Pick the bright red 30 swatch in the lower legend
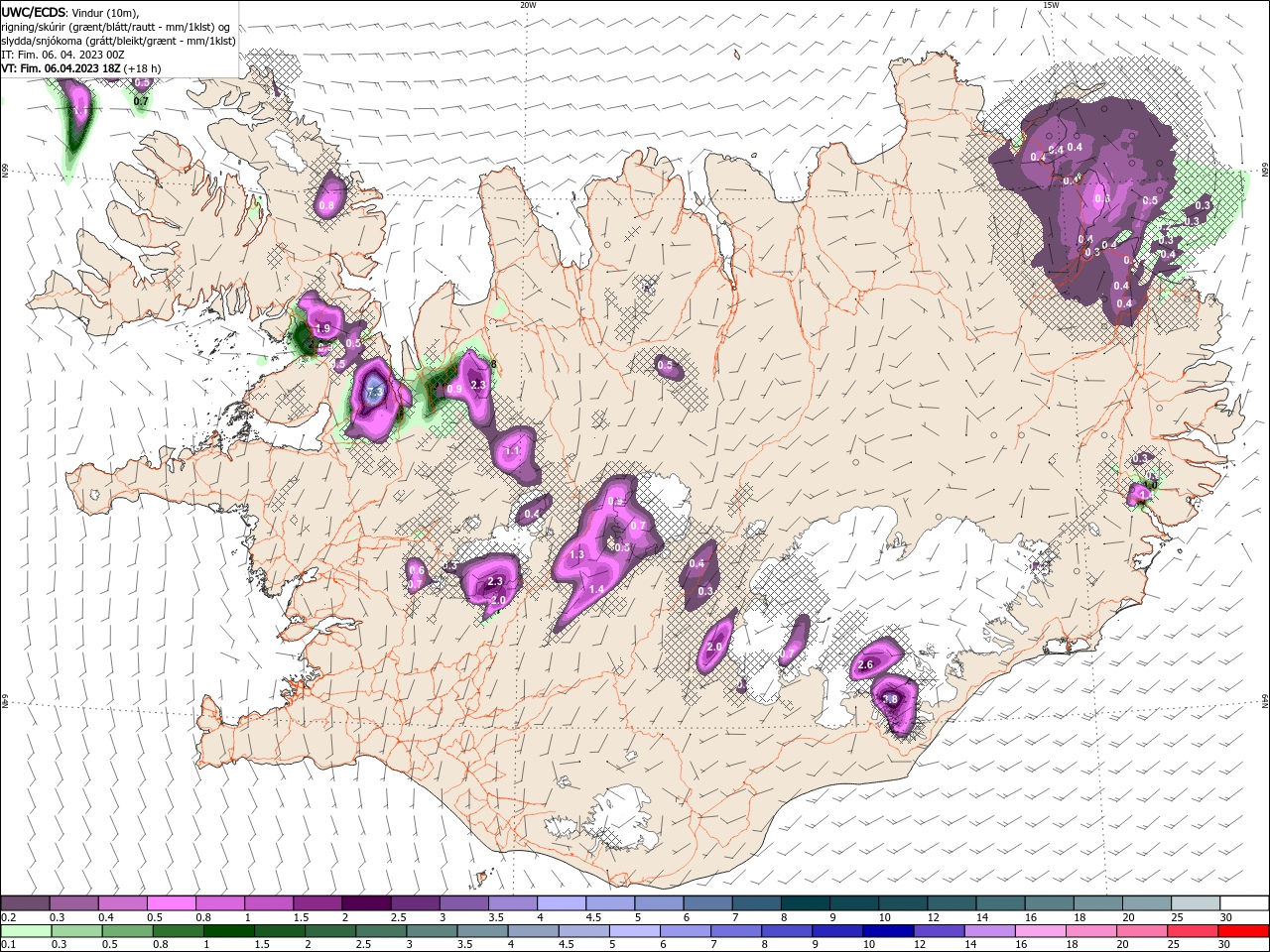Viewport: 1270px width, 952px height. pos(1243,931)
